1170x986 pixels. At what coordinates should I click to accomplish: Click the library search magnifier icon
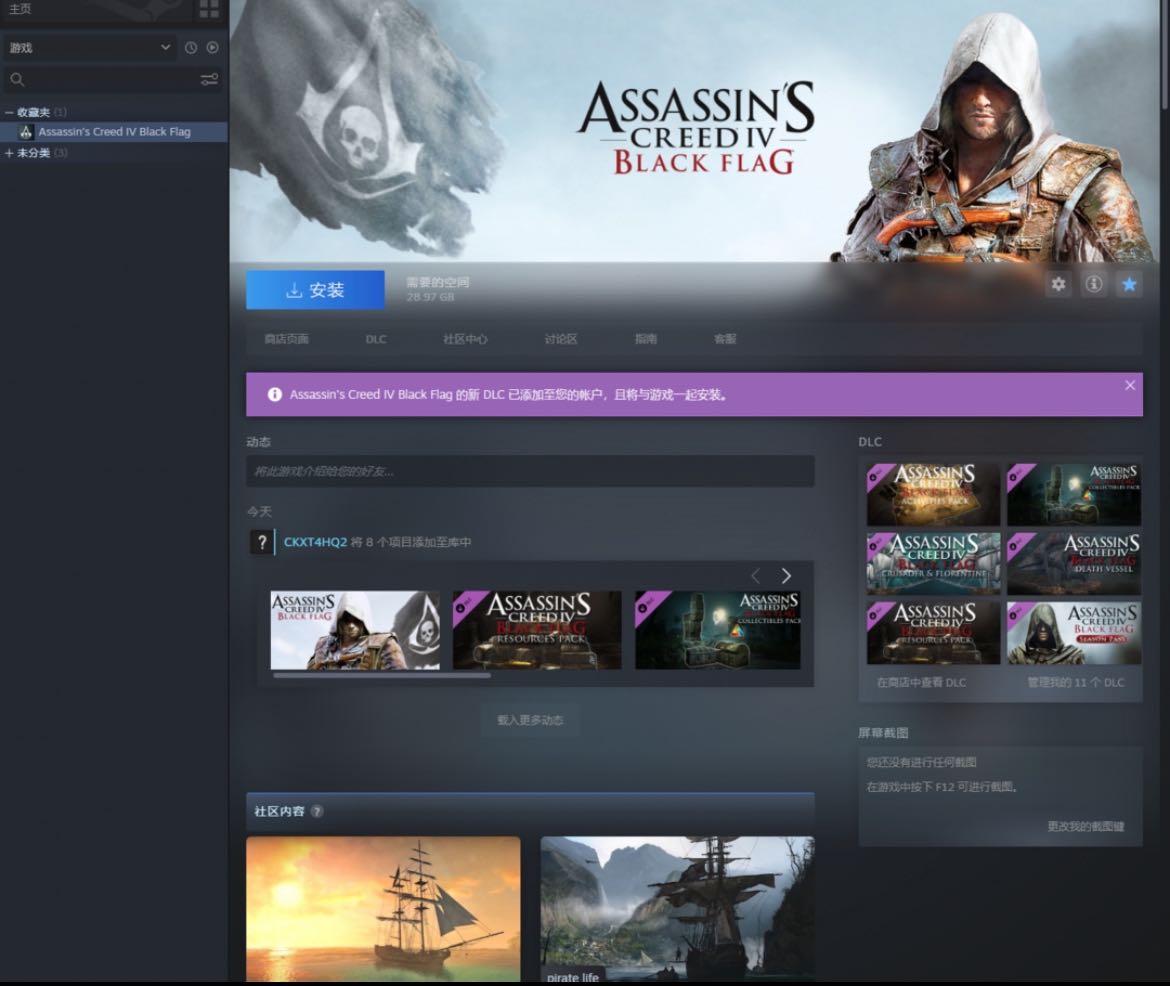coord(17,79)
